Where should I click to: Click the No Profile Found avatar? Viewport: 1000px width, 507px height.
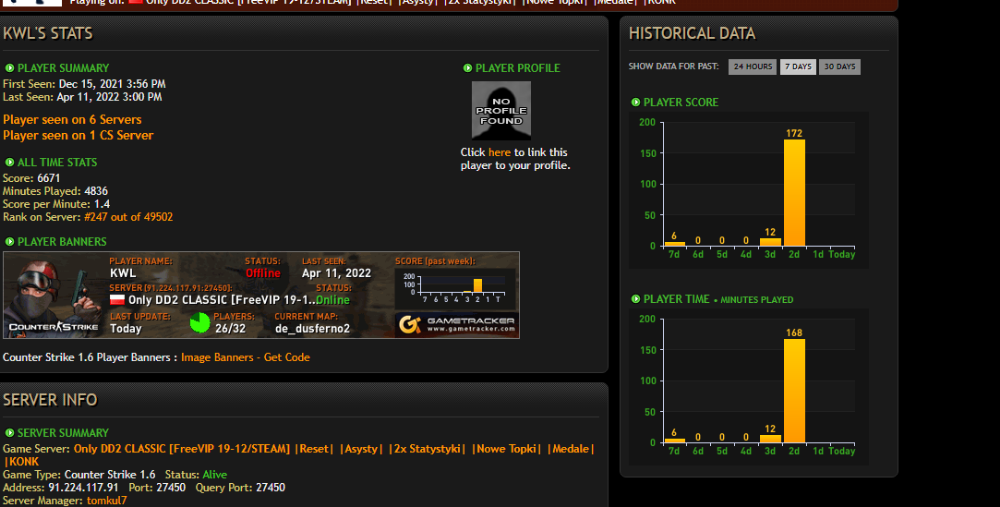click(x=501, y=110)
